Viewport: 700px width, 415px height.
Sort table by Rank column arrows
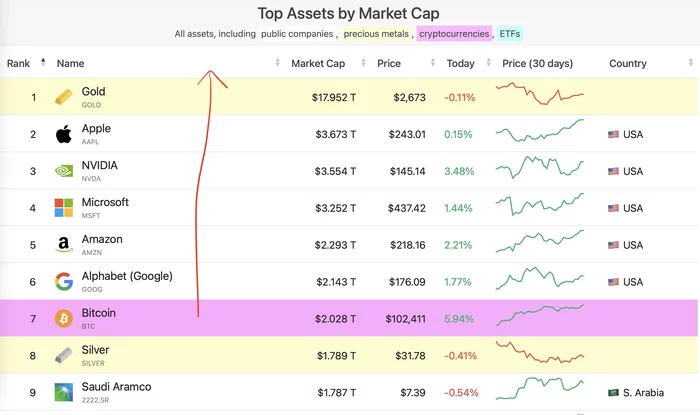click(43, 63)
